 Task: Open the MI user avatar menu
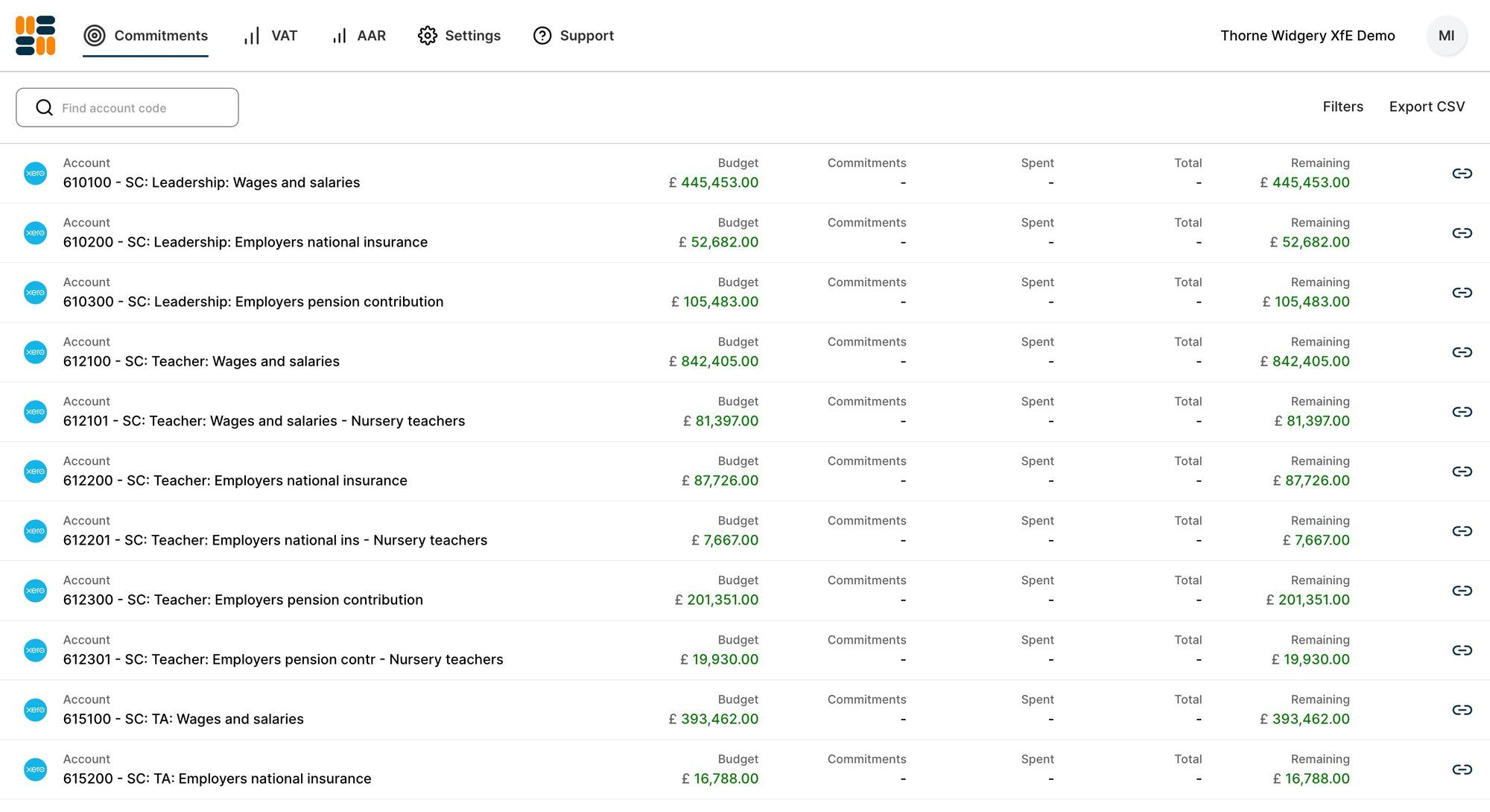(1446, 36)
